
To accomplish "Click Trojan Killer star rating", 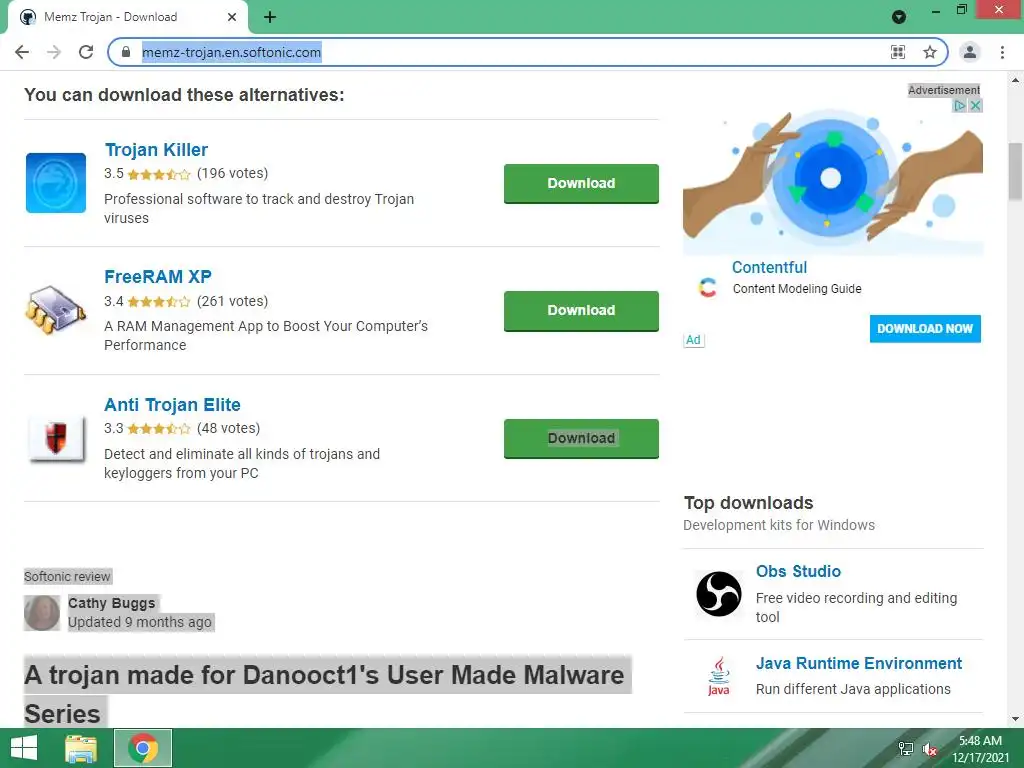I will (x=159, y=174).
